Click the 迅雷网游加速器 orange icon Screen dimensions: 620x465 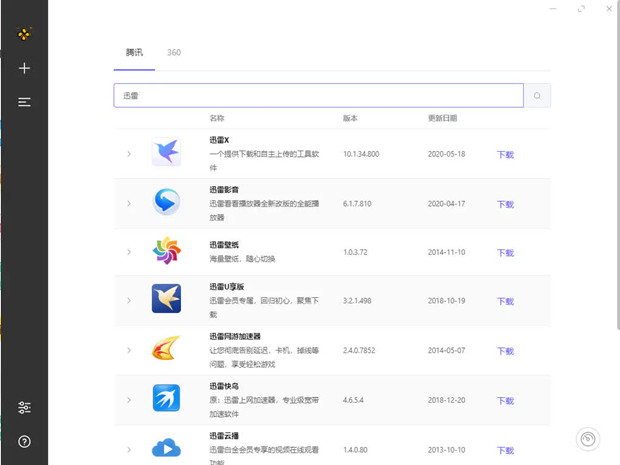166,348
